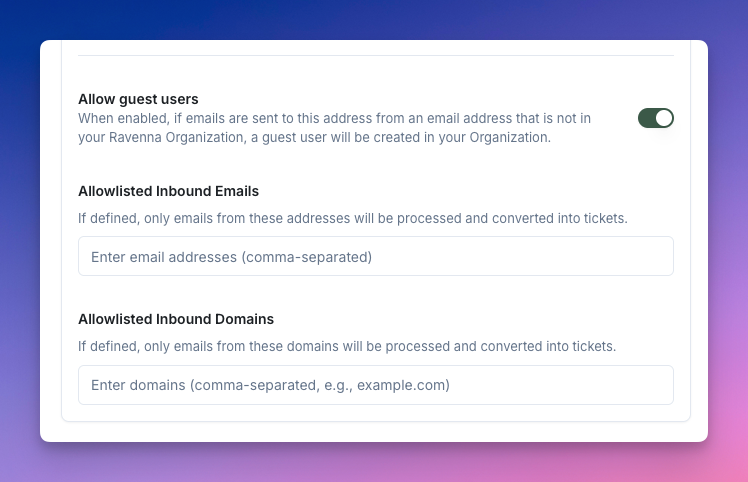Click the 'Enter email addresses (comma-separated)' placeholder
This screenshot has width=748, height=482.
click(231, 257)
